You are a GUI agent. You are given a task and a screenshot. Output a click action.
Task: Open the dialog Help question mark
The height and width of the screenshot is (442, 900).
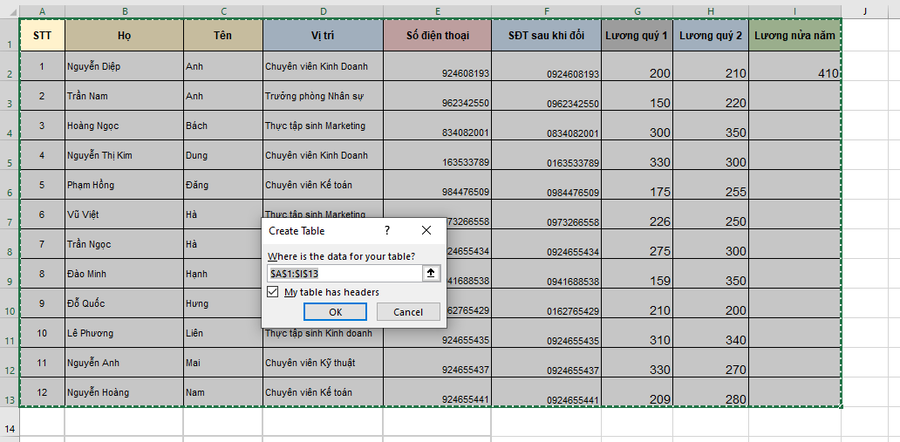point(387,231)
